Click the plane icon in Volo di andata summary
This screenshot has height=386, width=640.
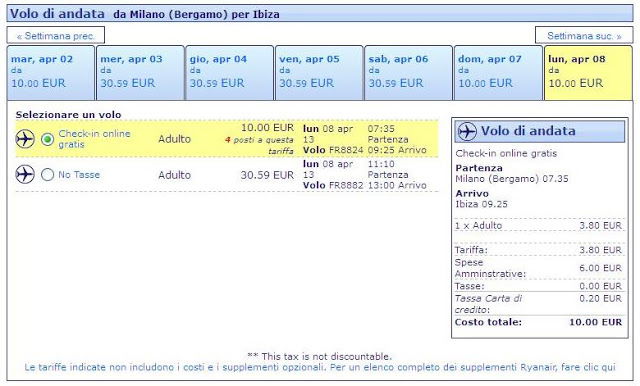pyautogui.click(x=467, y=131)
